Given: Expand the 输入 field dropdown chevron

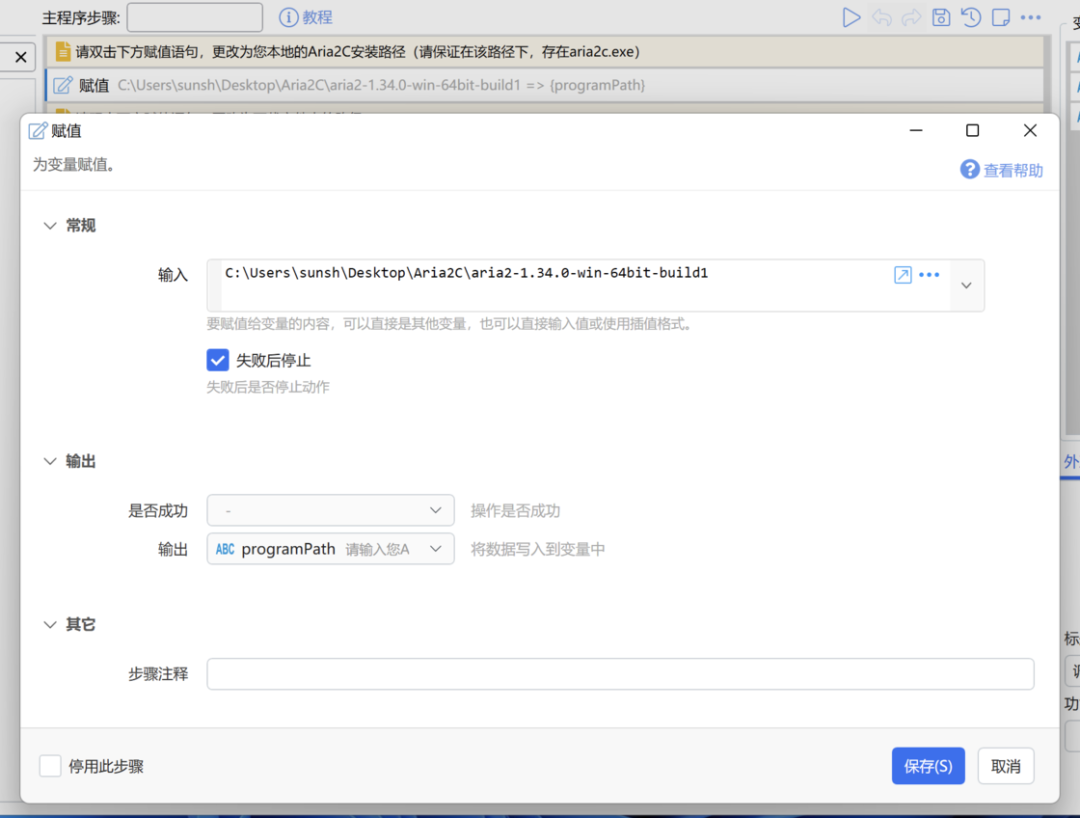Looking at the screenshot, I should (966, 285).
